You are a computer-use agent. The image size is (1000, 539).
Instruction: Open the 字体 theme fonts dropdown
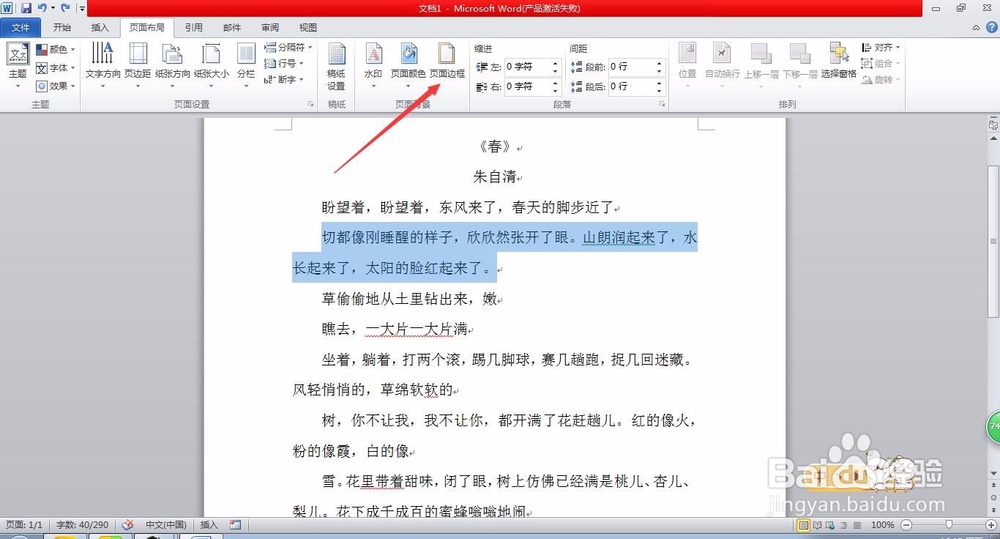(x=55, y=68)
